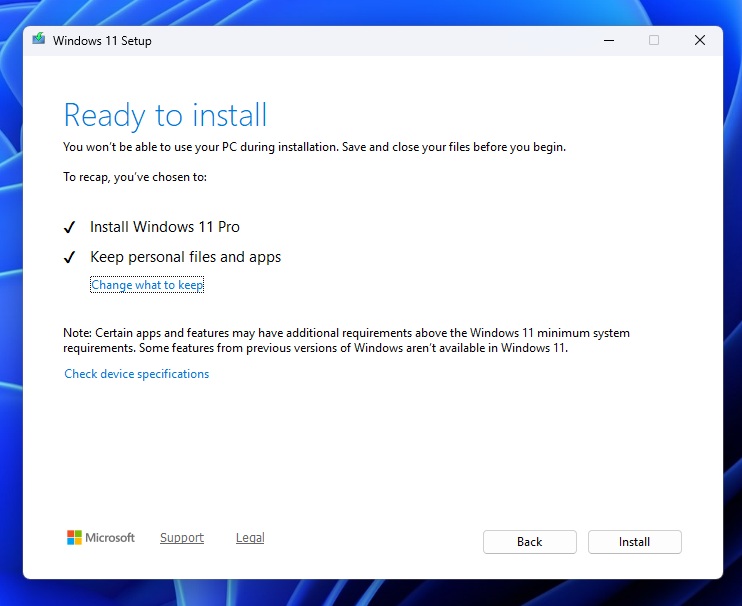Screen dimensions: 742x606
Task: Open the Change what to keep link
Action: pyautogui.click(x=147, y=285)
